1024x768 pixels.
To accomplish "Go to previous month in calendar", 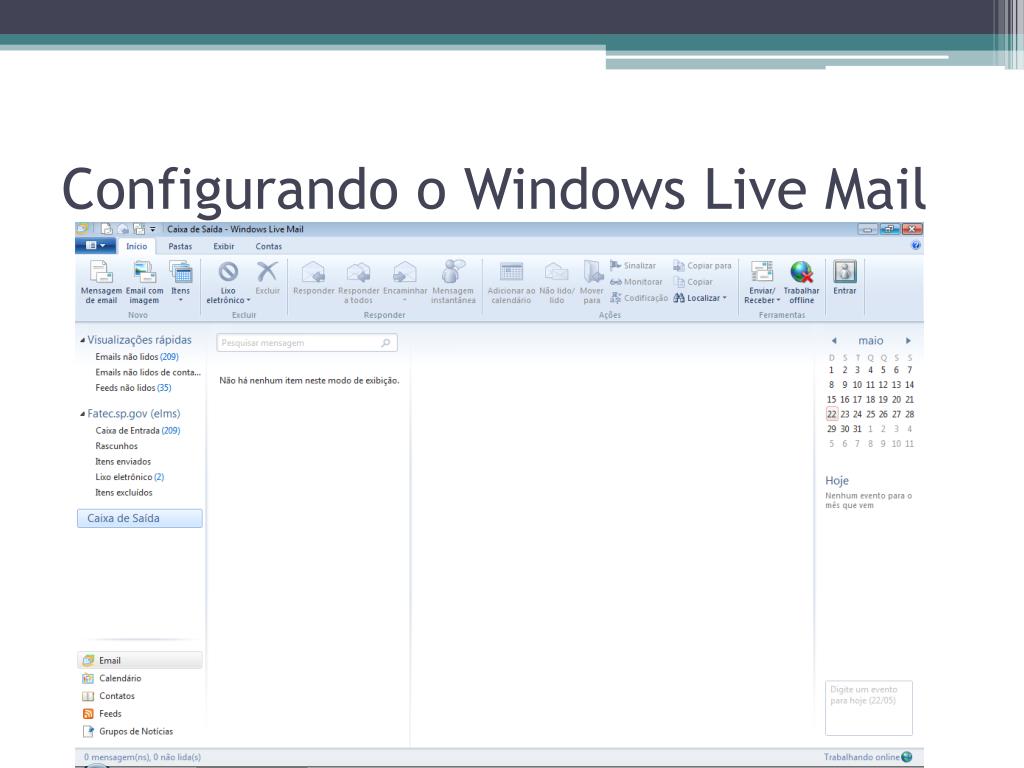I will pos(834,340).
